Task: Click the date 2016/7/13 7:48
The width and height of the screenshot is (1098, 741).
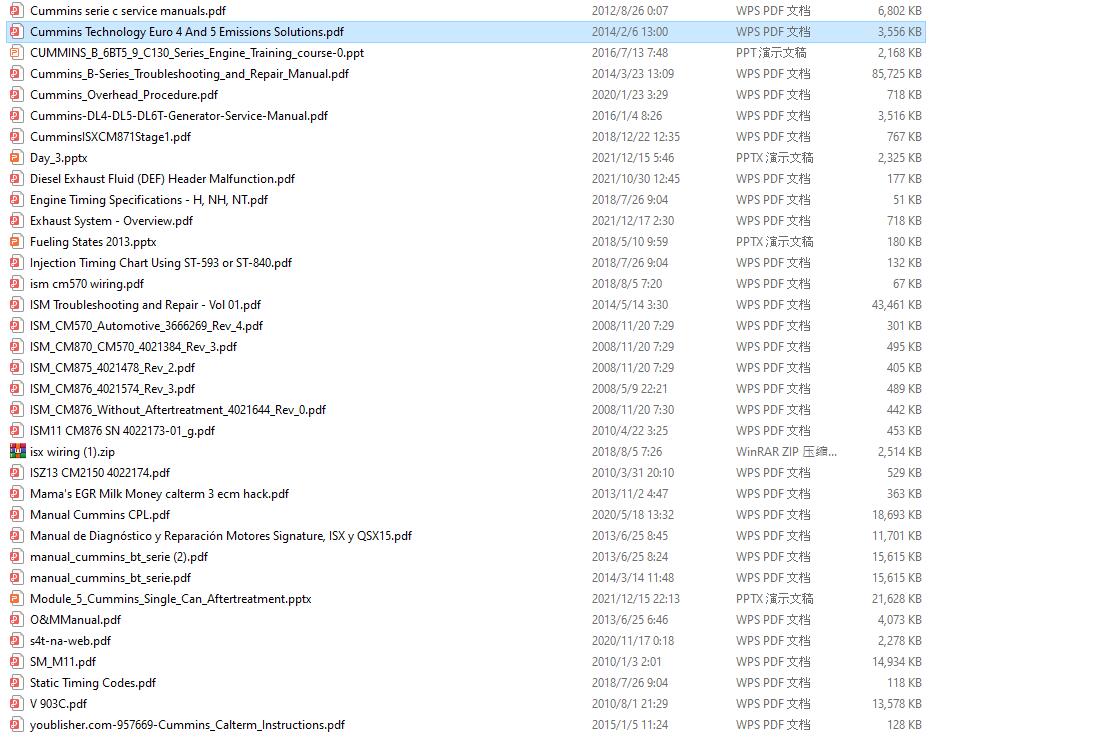Action: click(630, 53)
